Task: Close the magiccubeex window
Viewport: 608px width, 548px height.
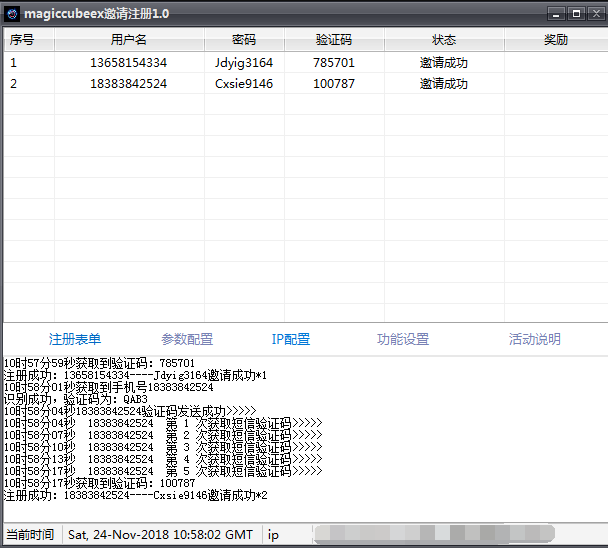Action: [595, 13]
